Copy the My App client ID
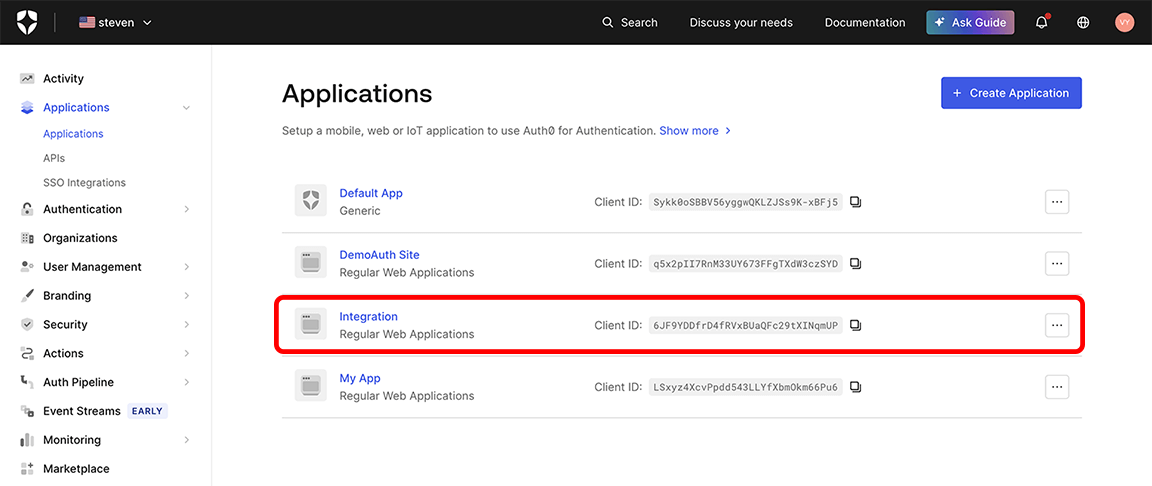 pyautogui.click(x=855, y=387)
